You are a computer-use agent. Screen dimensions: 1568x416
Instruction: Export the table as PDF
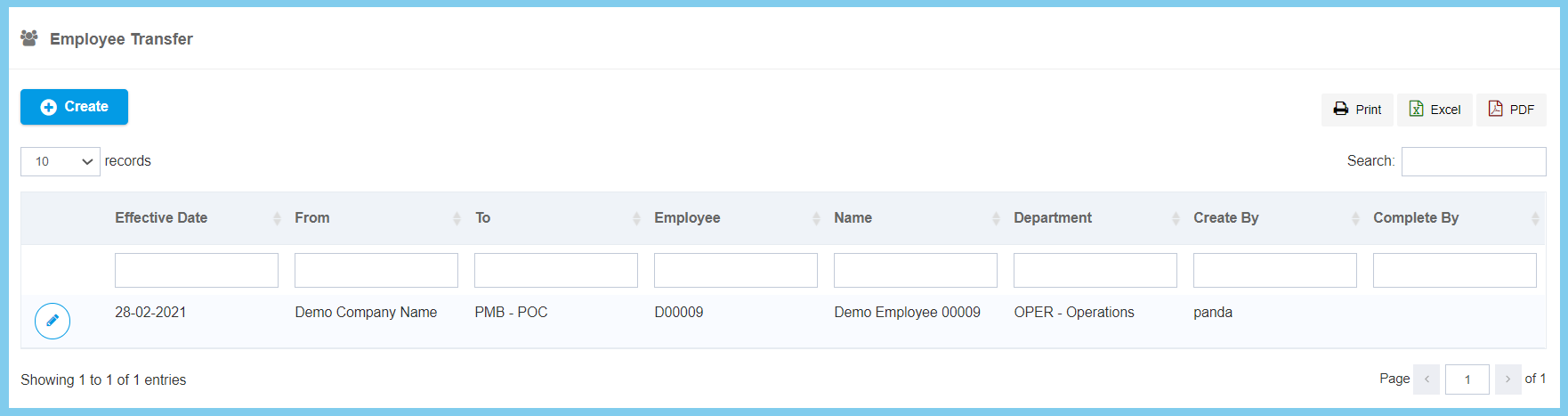click(x=1511, y=110)
